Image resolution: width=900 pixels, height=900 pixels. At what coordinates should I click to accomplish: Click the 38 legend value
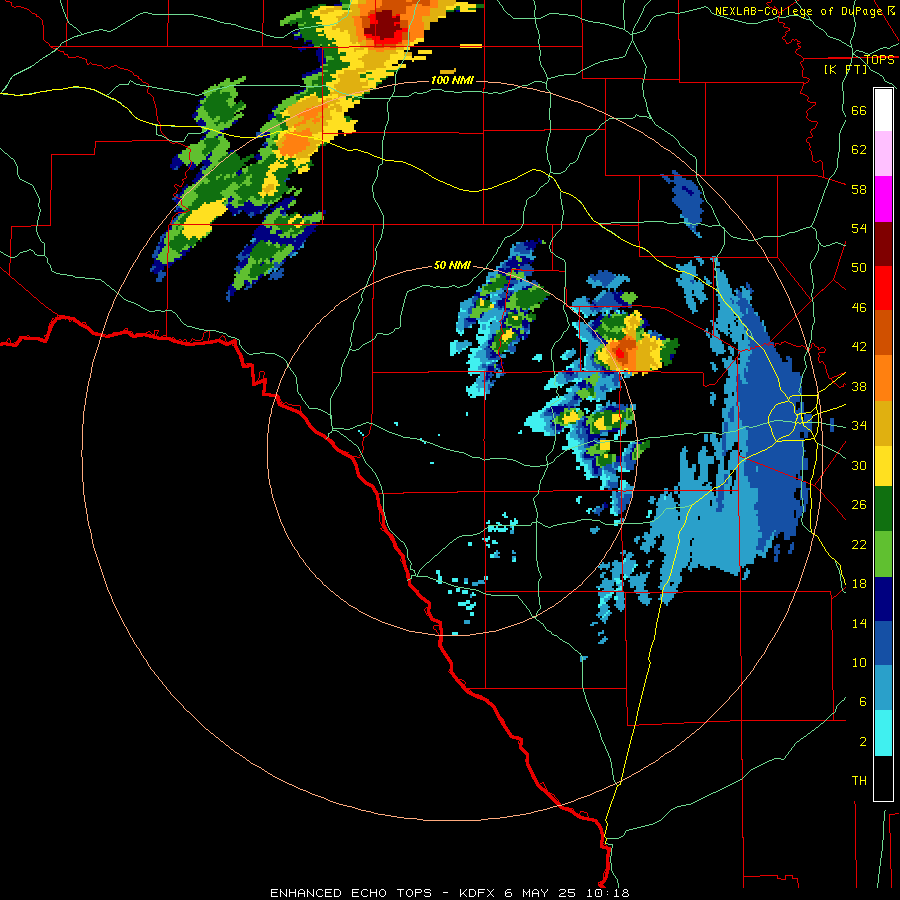pos(859,386)
